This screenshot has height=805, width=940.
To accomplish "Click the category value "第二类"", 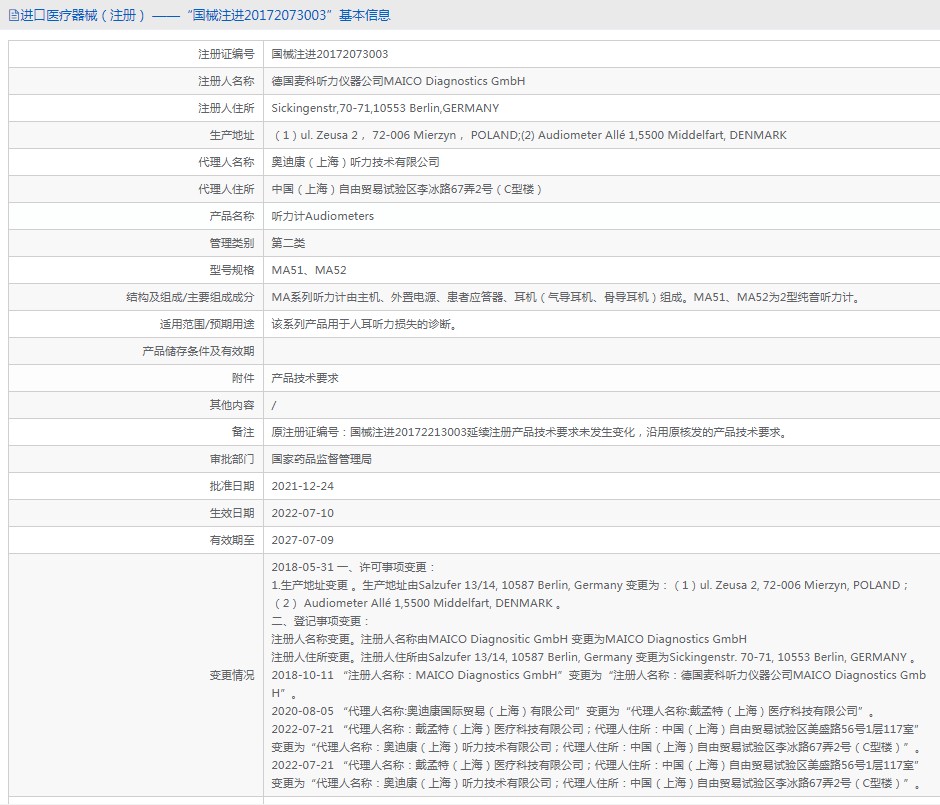I will (288, 243).
